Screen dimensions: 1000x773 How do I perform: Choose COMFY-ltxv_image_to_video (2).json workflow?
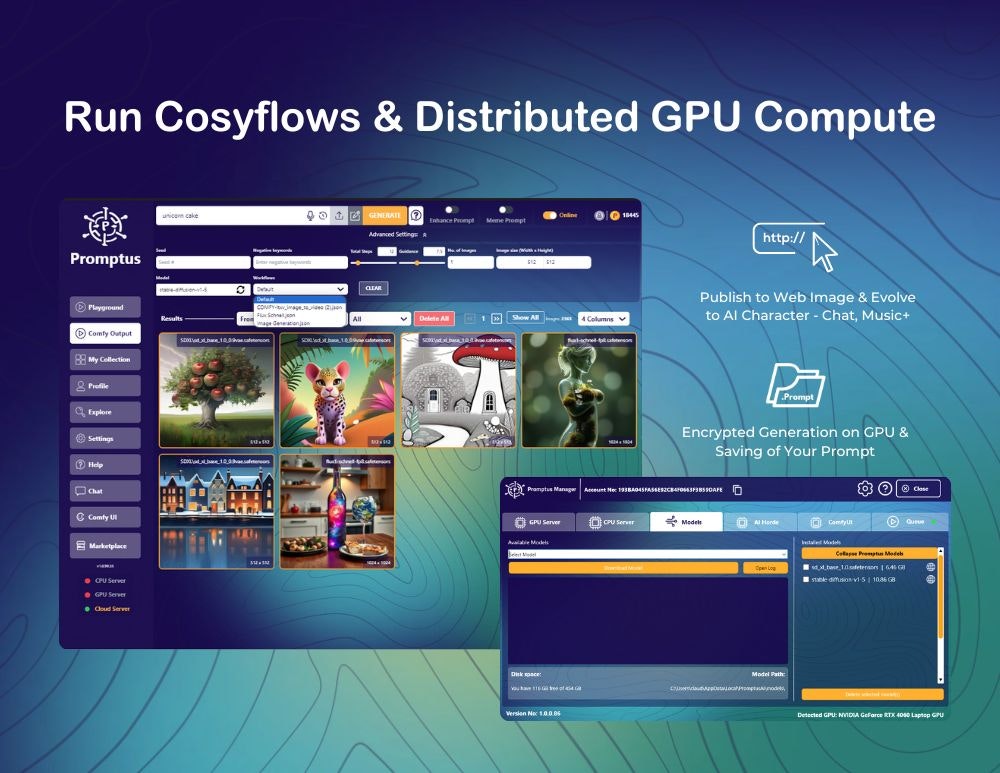(x=300, y=307)
